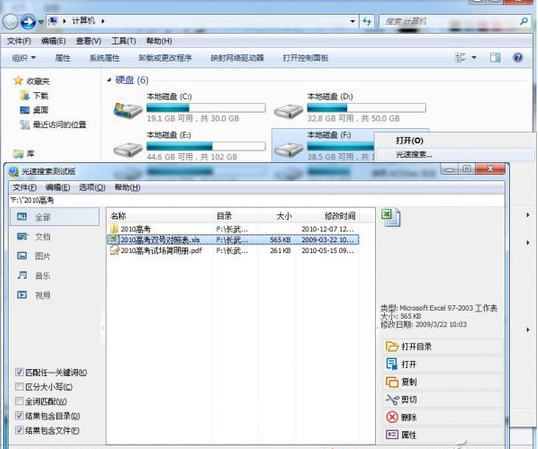The width and height of the screenshot is (538, 449).
Task: Expand breadcrumb arrow after 计算机
Action: (103, 21)
